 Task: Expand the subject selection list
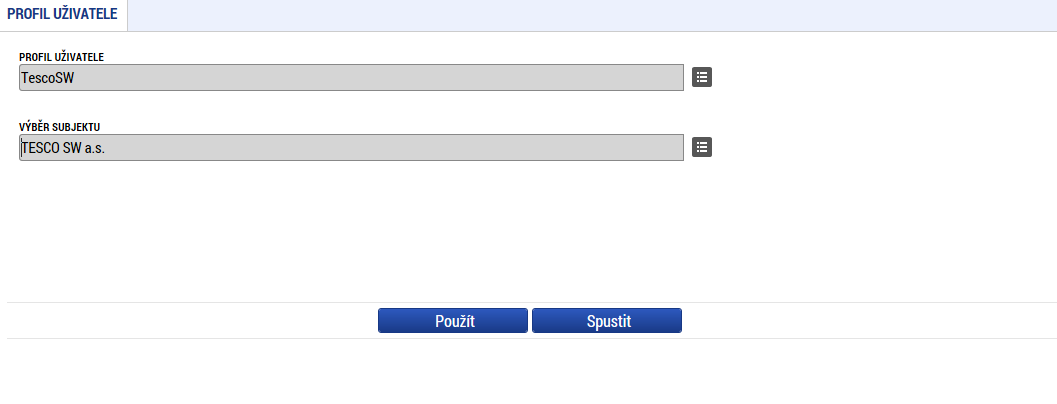tap(702, 147)
